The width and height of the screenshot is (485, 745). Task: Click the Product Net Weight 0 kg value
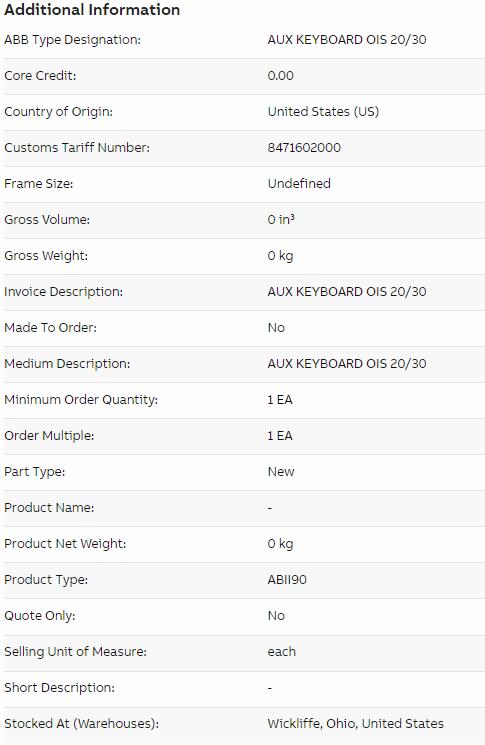[x=280, y=544]
